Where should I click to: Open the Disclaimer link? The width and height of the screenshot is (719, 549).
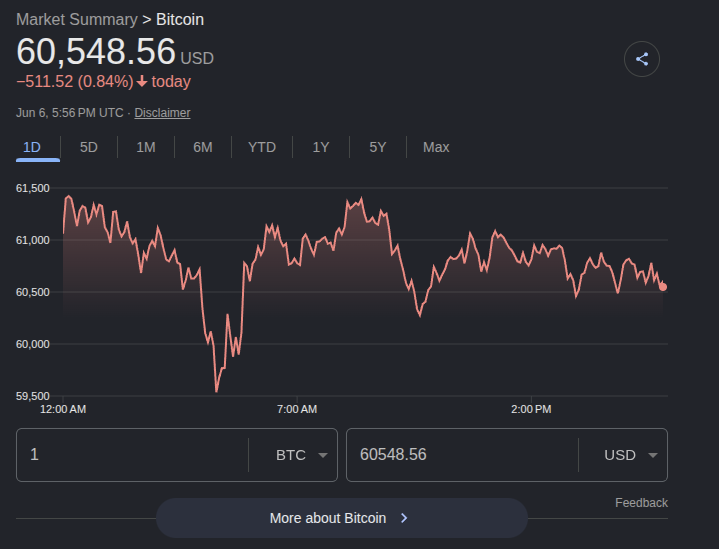162,113
